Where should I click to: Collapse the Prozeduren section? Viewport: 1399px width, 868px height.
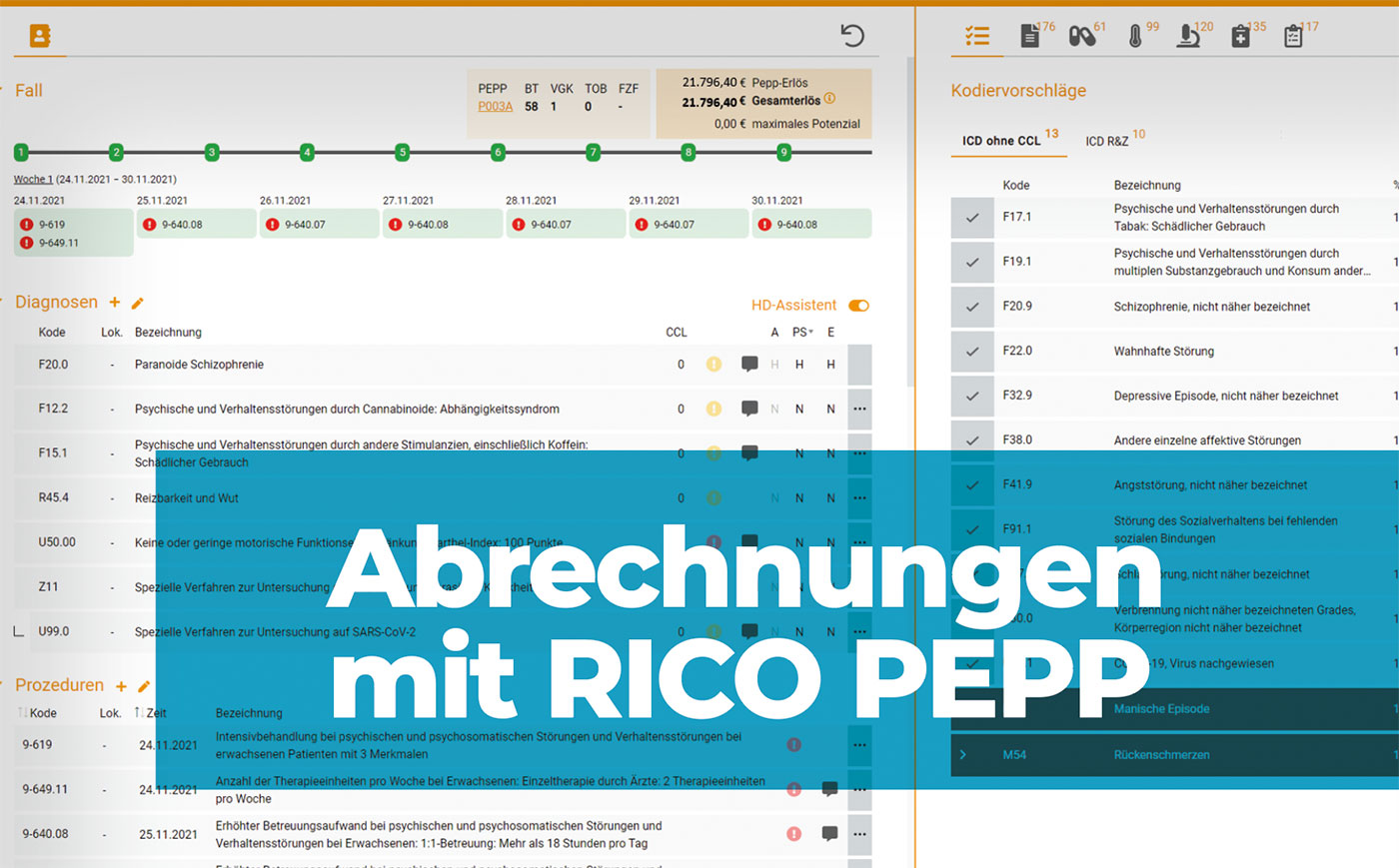[3, 684]
